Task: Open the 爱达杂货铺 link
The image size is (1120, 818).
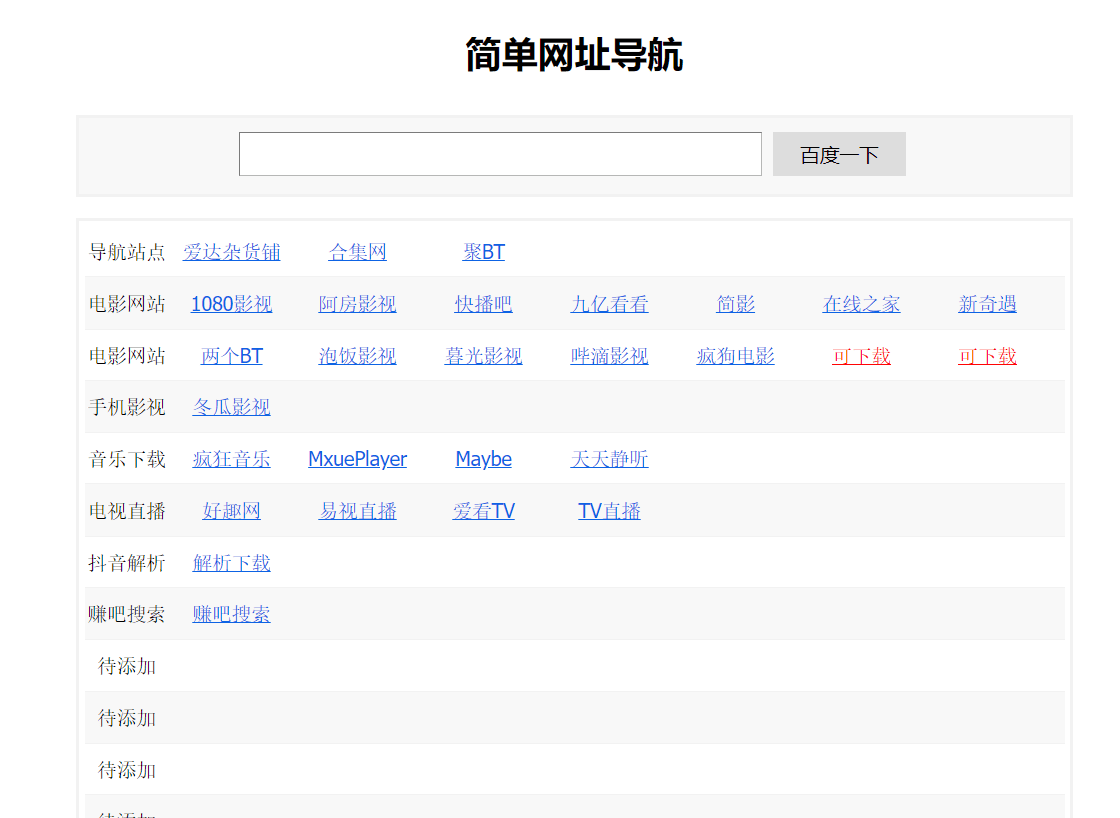Action: (231, 252)
